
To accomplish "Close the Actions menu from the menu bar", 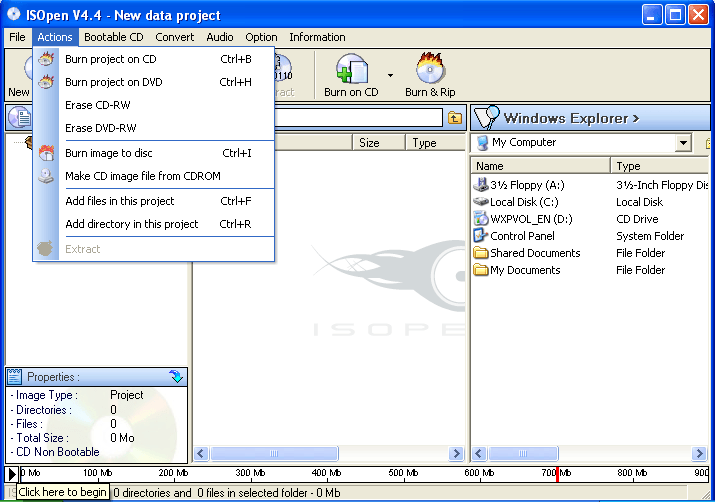I will click(55, 37).
